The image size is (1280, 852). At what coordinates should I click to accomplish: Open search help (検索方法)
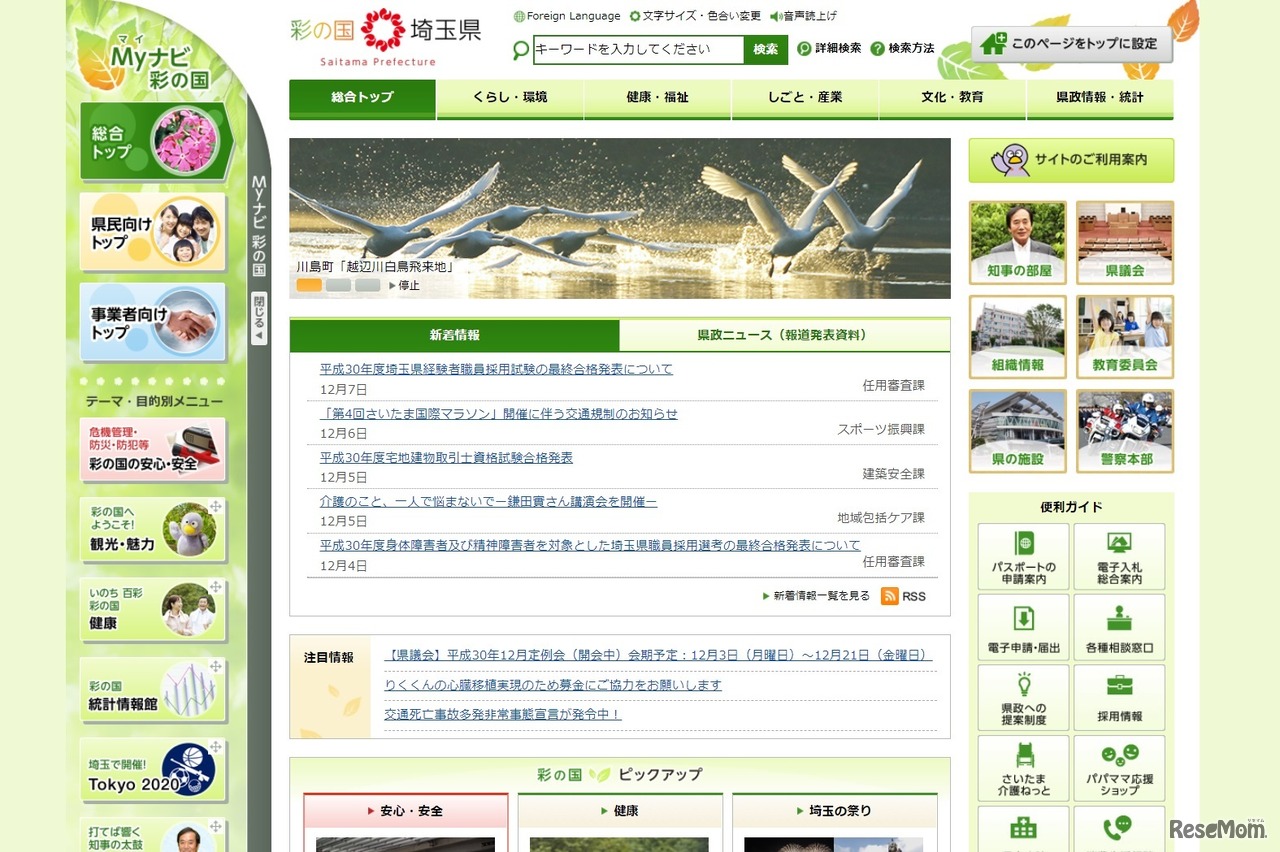tap(902, 48)
